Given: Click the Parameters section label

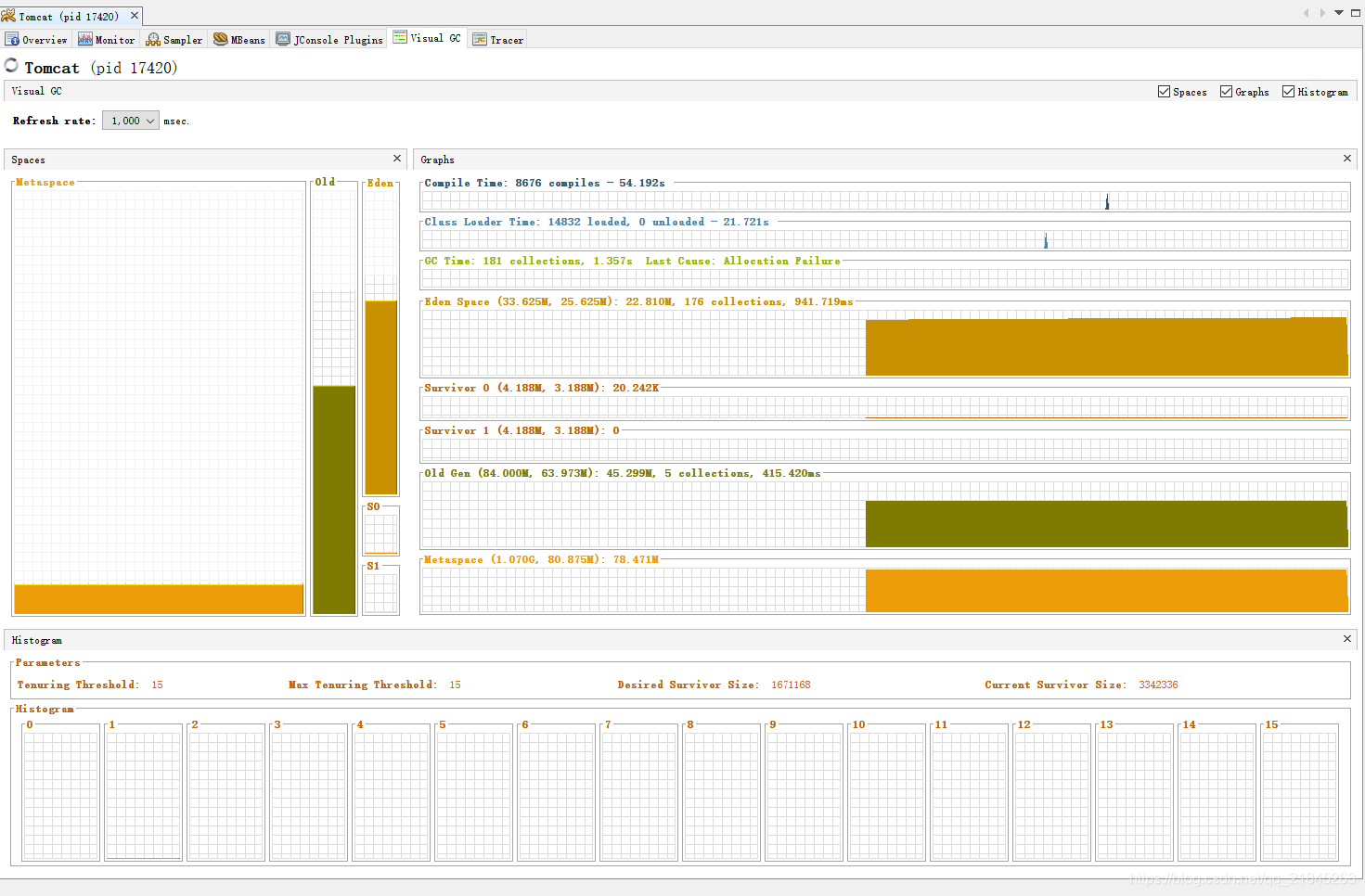Looking at the screenshot, I should [x=47, y=662].
